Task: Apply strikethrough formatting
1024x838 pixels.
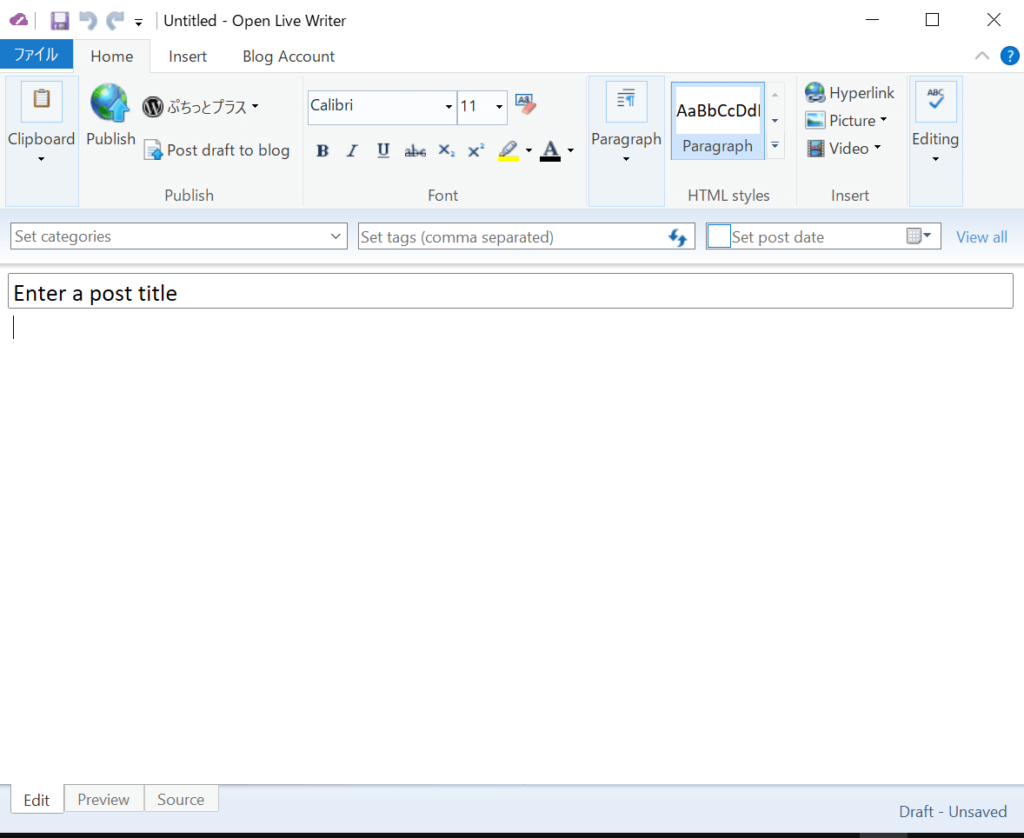Action: click(414, 150)
